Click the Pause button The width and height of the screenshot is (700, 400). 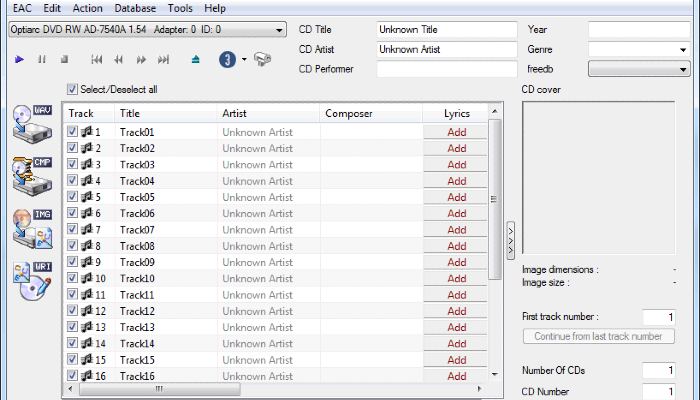[42, 59]
